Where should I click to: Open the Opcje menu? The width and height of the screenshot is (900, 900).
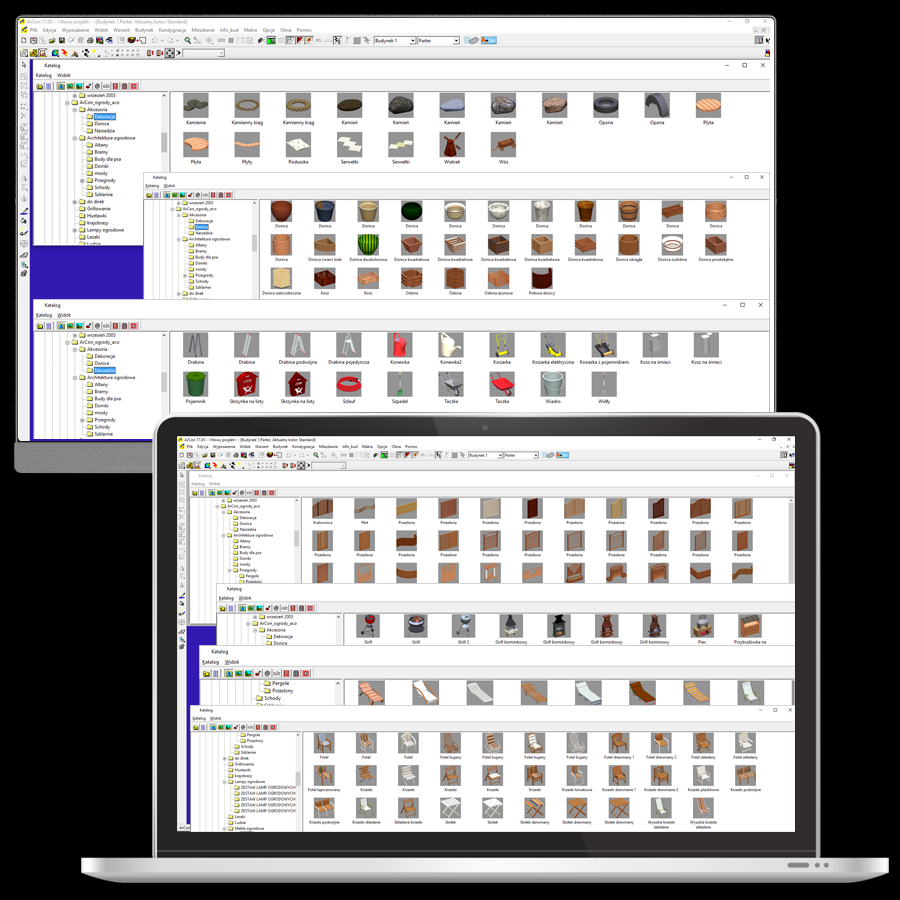(267, 30)
